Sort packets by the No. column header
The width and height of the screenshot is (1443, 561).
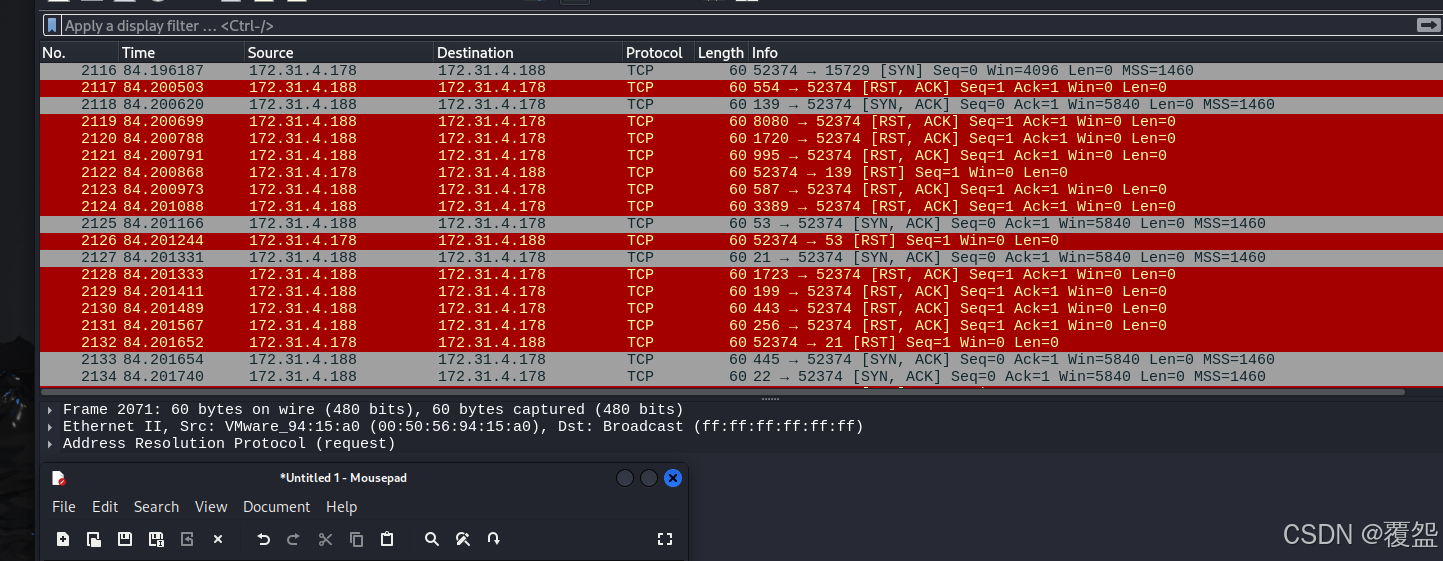point(79,53)
